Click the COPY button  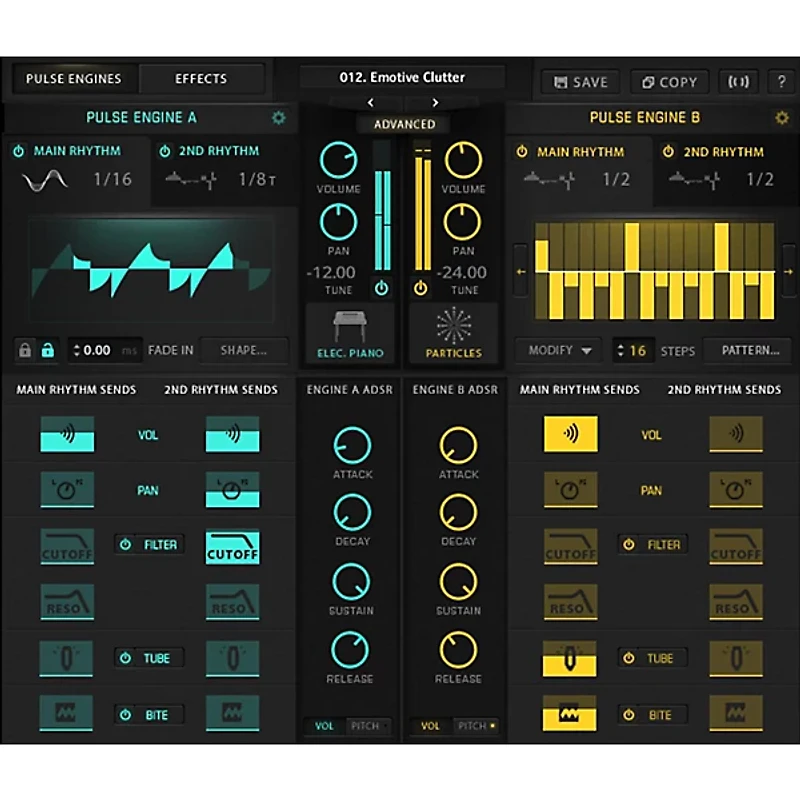[x=668, y=82]
